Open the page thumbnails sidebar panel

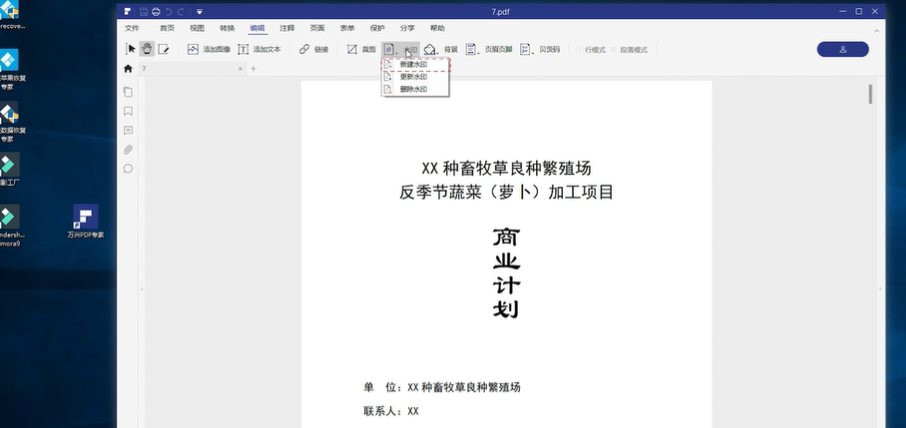(x=128, y=92)
